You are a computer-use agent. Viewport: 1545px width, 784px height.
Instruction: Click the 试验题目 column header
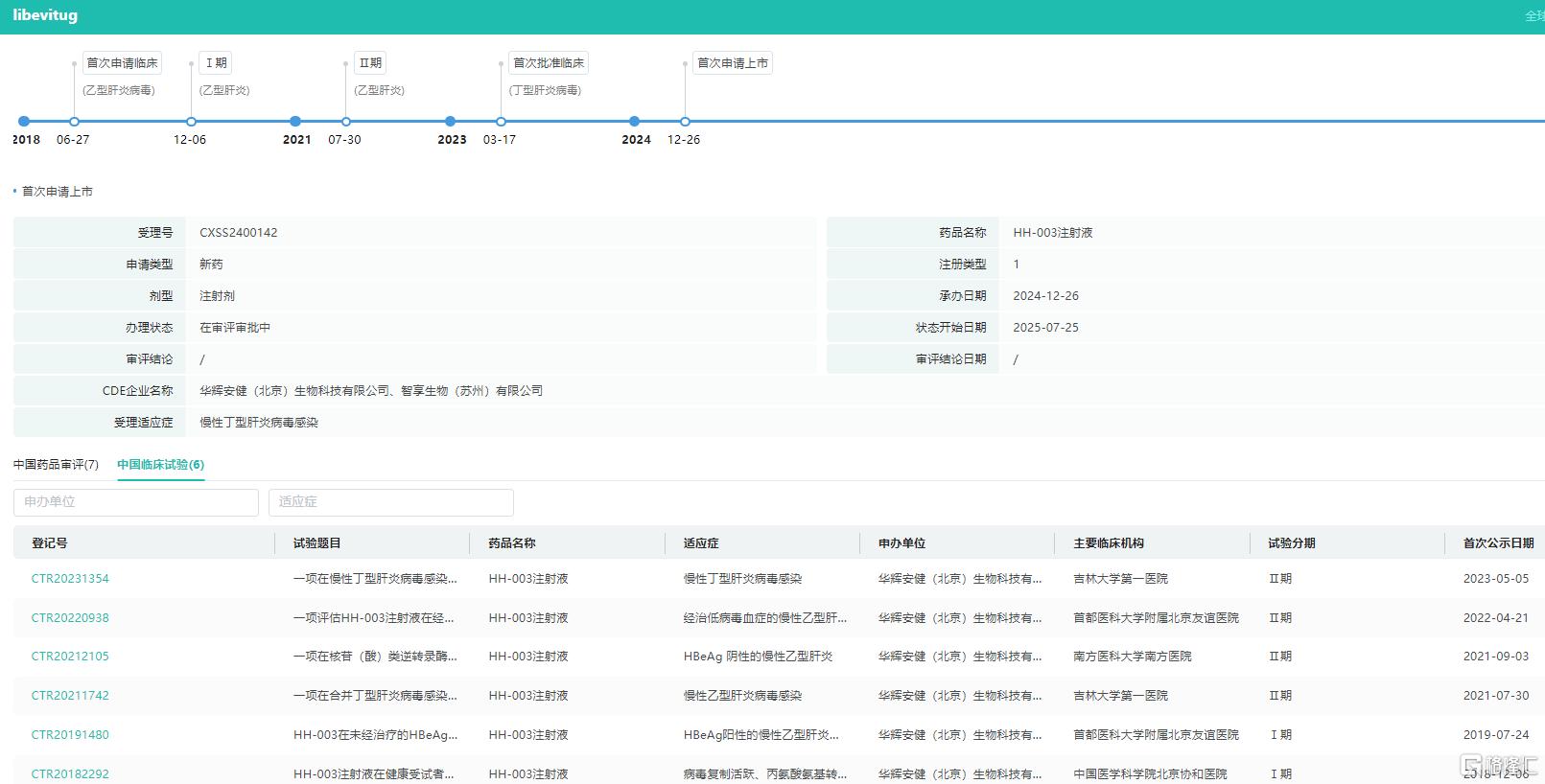(317, 543)
